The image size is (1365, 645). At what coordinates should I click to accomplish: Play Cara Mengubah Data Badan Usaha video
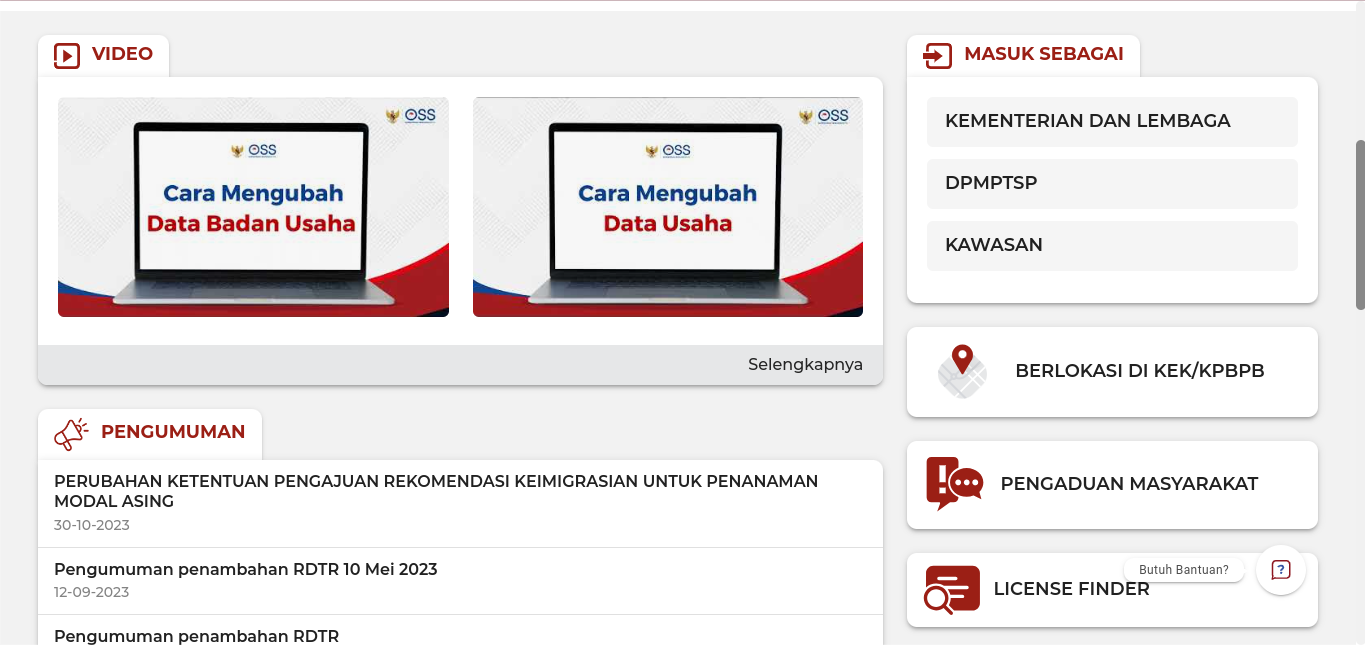pyautogui.click(x=253, y=207)
